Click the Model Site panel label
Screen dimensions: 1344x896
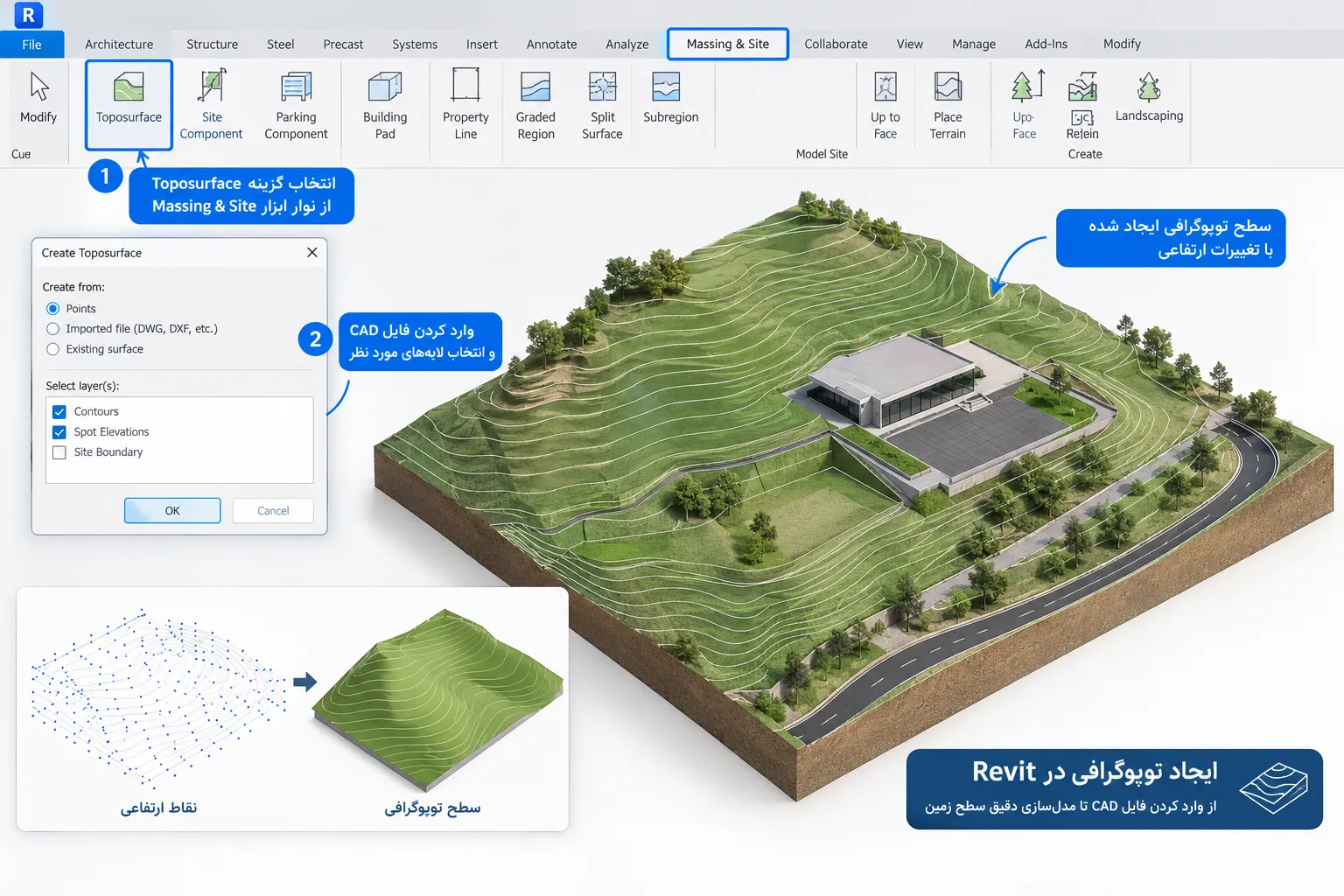tap(822, 154)
